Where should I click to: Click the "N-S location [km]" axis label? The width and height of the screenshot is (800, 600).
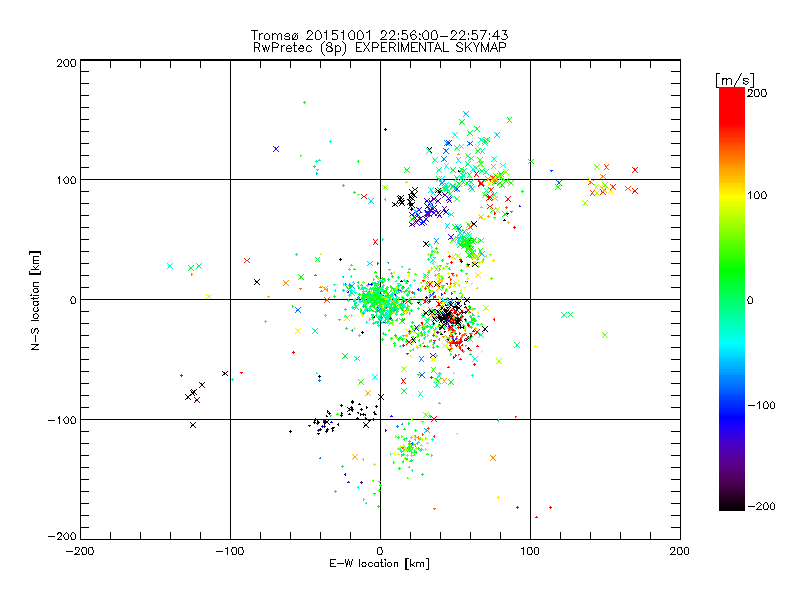pyautogui.click(x=35, y=300)
